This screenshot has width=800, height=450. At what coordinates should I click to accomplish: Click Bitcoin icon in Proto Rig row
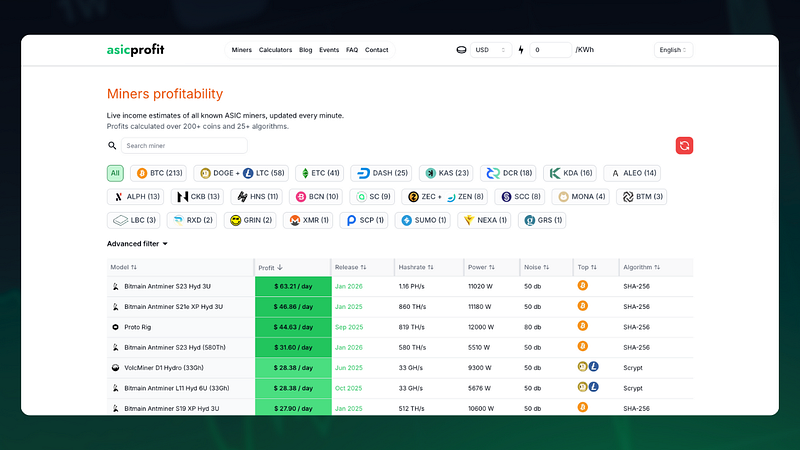(x=583, y=326)
